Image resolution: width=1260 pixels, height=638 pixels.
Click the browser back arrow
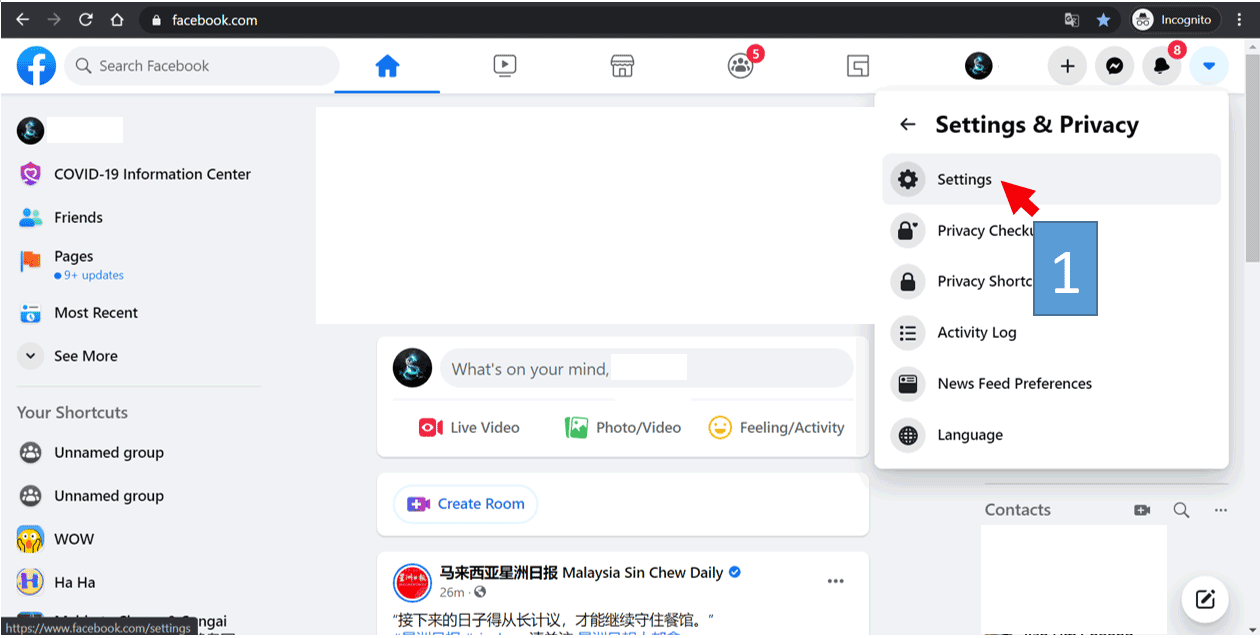coord(22,19)
